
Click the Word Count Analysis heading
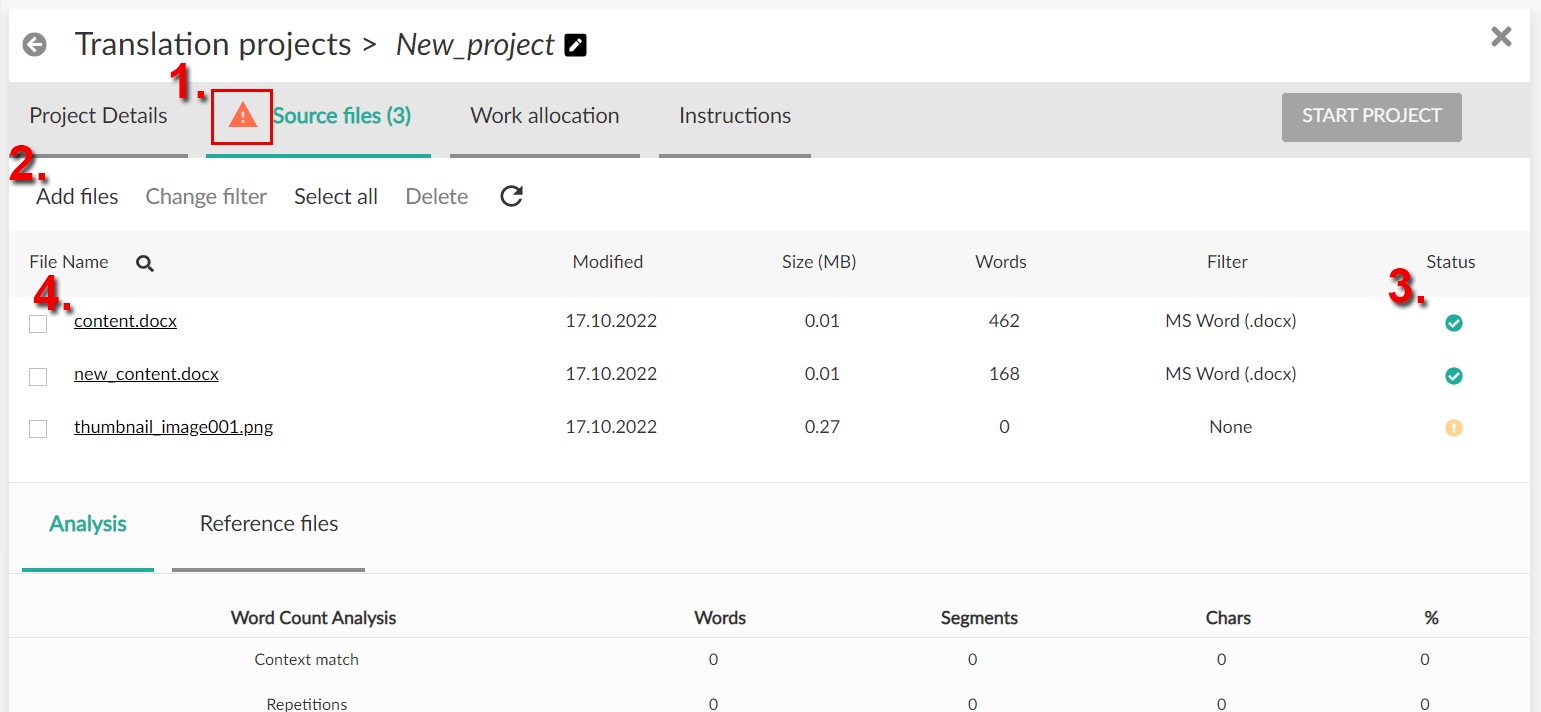pyautogui.click(x=313, y=618)
